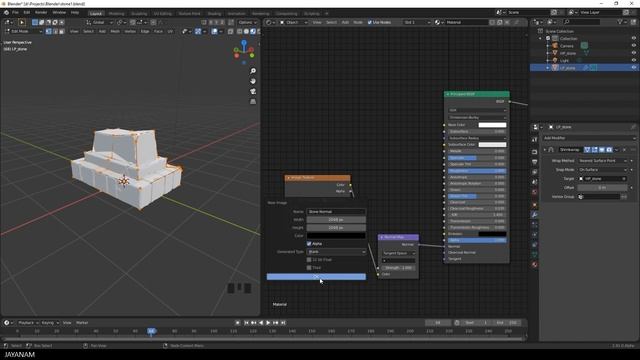640x360 pixels.
Task: Jump to timeline end playback icon
Action: pyautogui.click(x=283, y=323)
